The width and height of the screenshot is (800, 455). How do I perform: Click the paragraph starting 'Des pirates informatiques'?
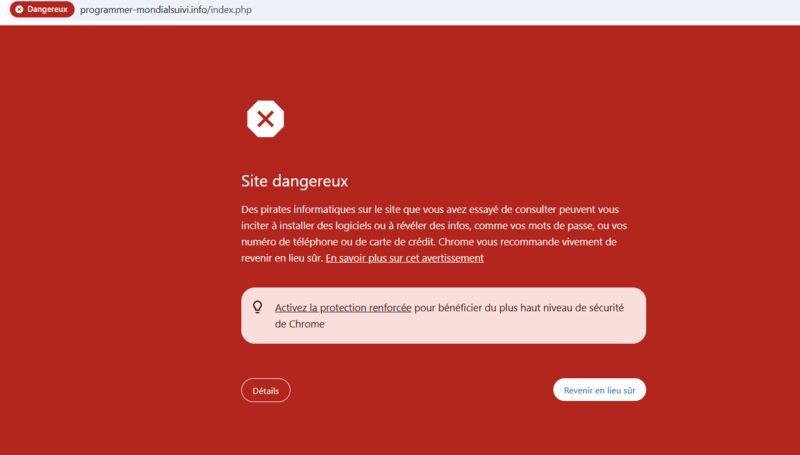[434, 234]
